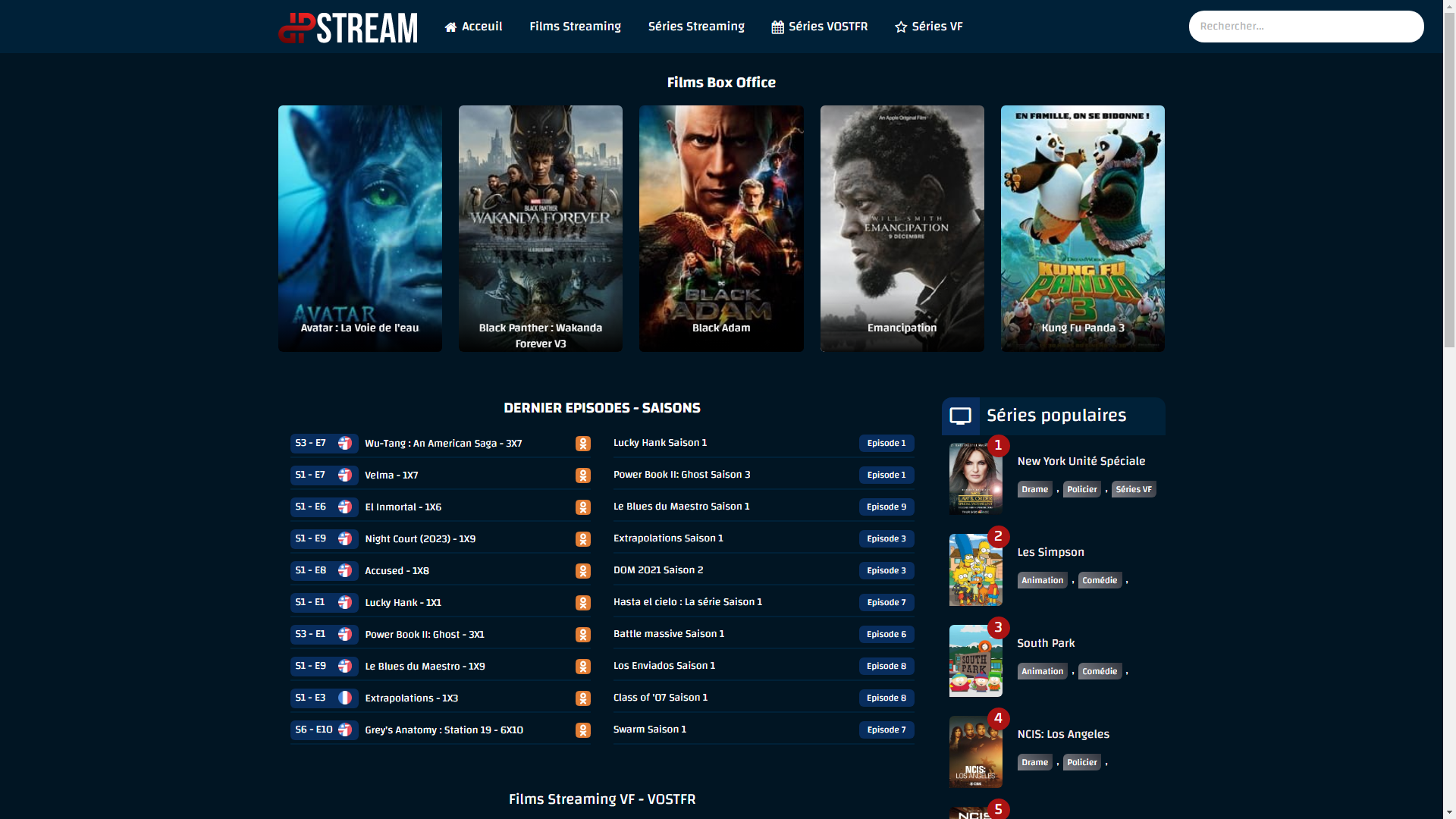Open Swarm Saison 1 Episode 7 button

click(886, 730)
